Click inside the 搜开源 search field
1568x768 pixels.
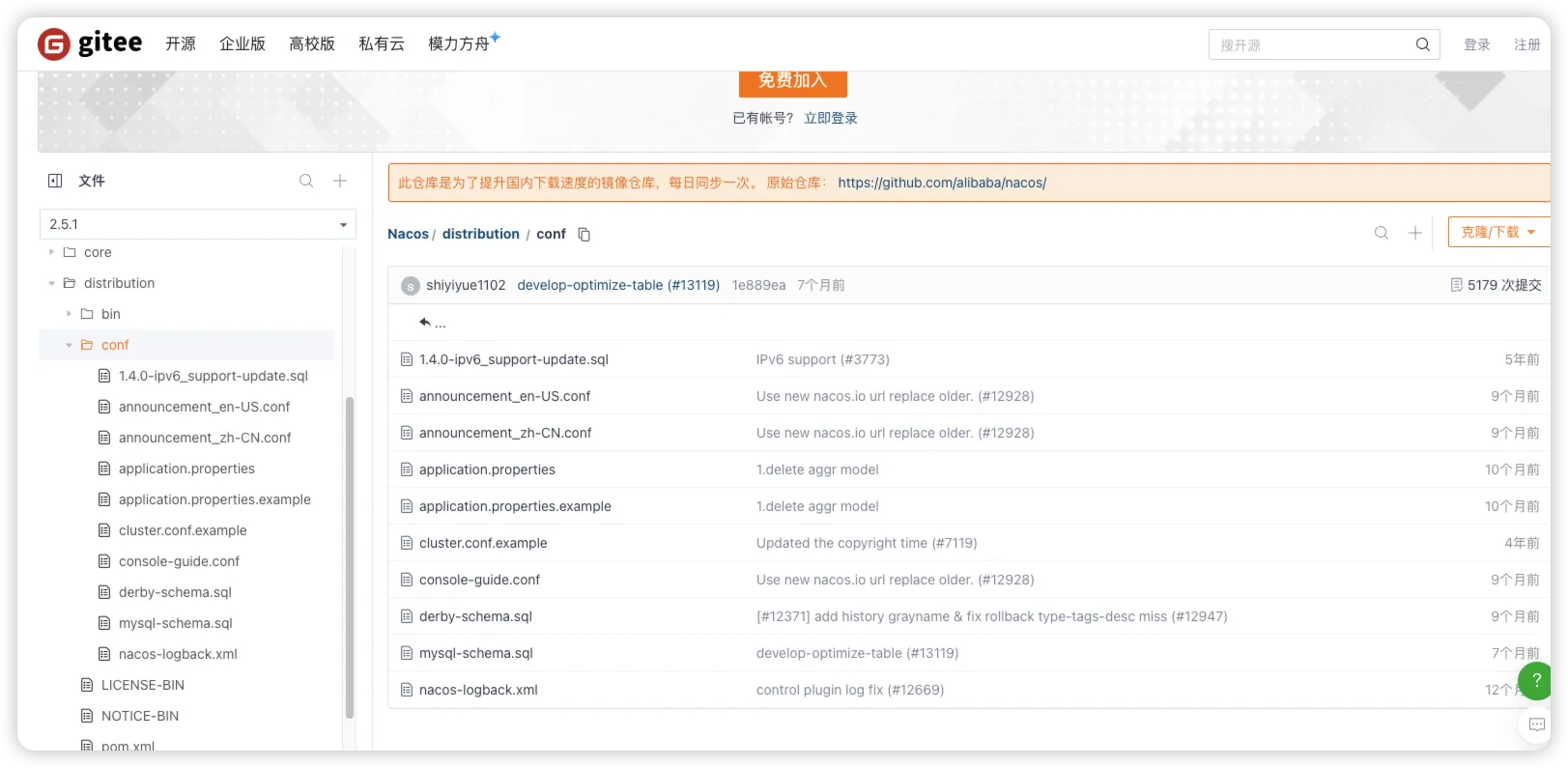(1314, 44)
